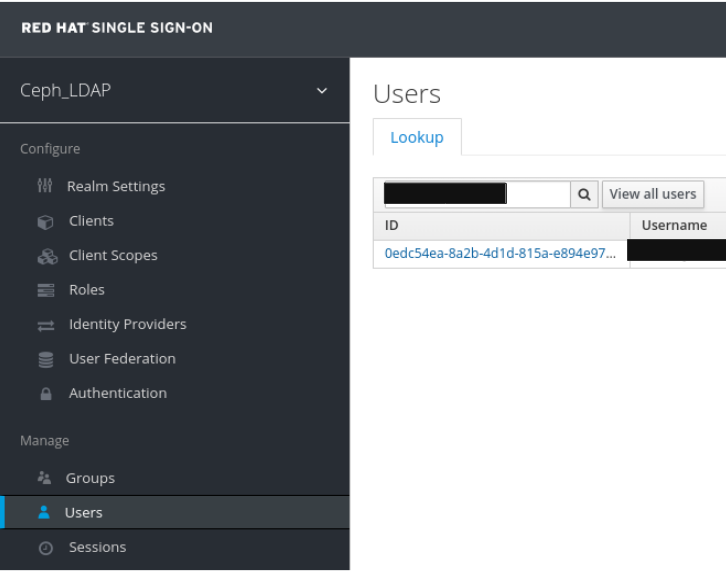Click the Realm Settings sliders icon
The image size is (726, 572).
coord(42,187)
